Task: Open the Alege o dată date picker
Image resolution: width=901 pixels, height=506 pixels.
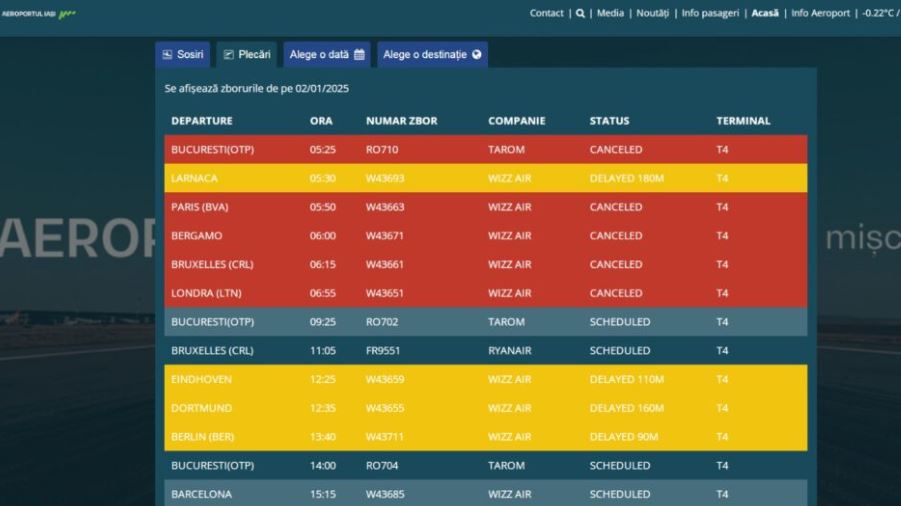Action: click(x=327, y=55)
